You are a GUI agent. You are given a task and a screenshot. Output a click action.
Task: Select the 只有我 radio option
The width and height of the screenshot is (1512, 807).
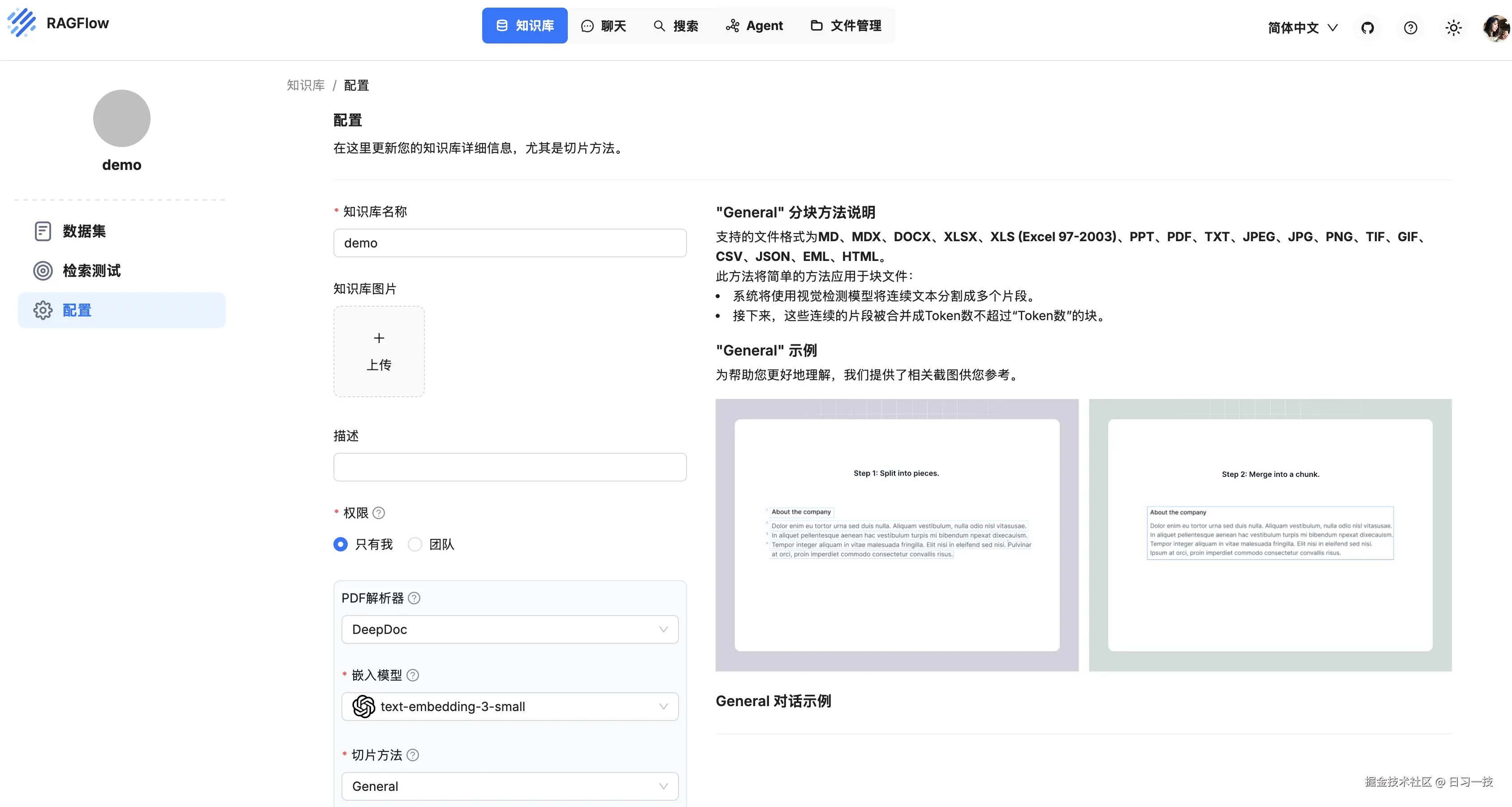pyautogui.click(x=341, y=544)
